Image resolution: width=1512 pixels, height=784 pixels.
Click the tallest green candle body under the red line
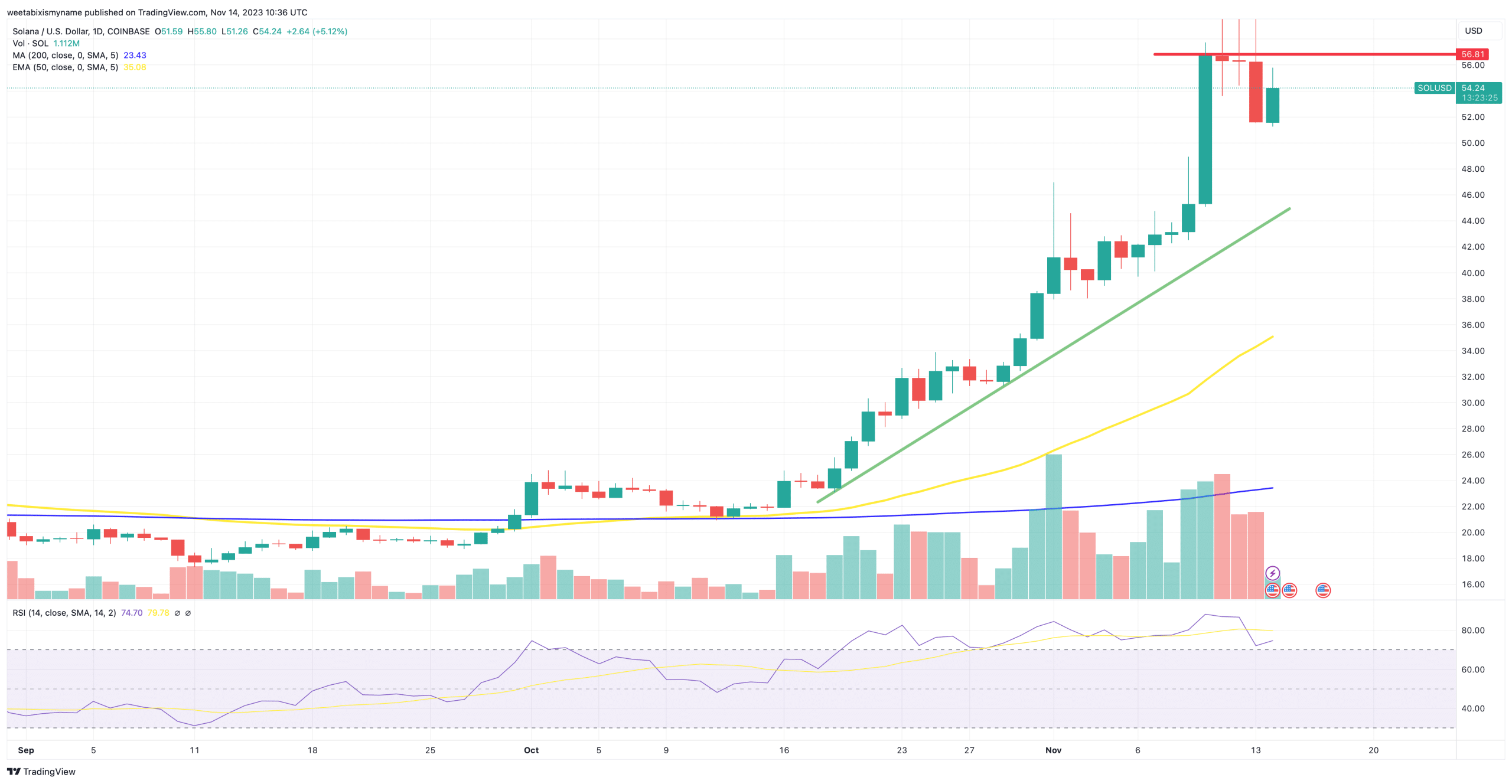tap(1205, 129)
